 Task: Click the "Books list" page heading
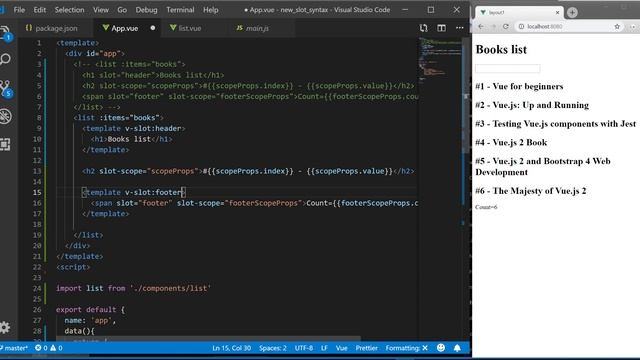click(501, 50)
